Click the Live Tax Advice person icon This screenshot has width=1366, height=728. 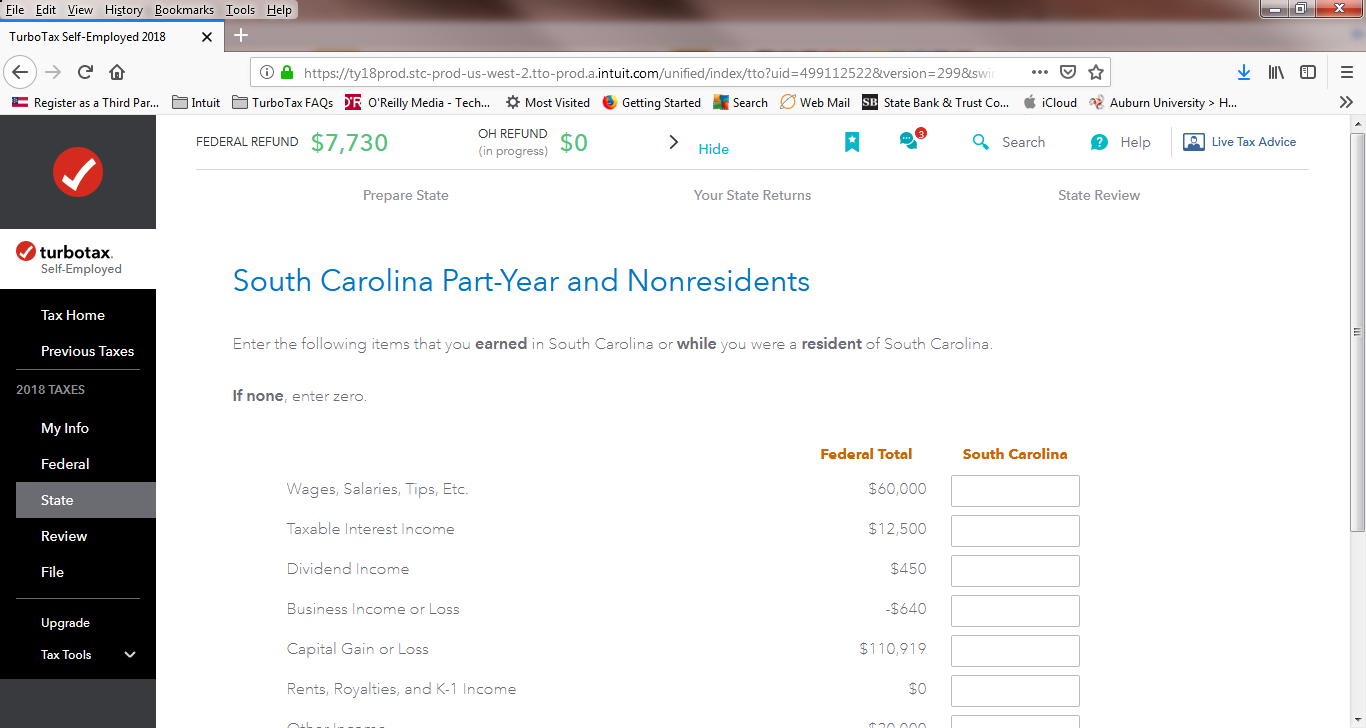click(x=1193, y=142)
